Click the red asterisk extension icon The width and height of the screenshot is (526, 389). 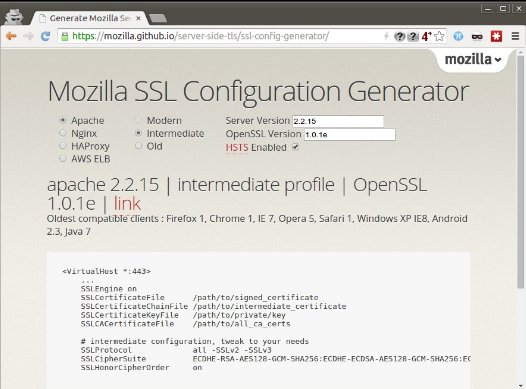point(496,36)
